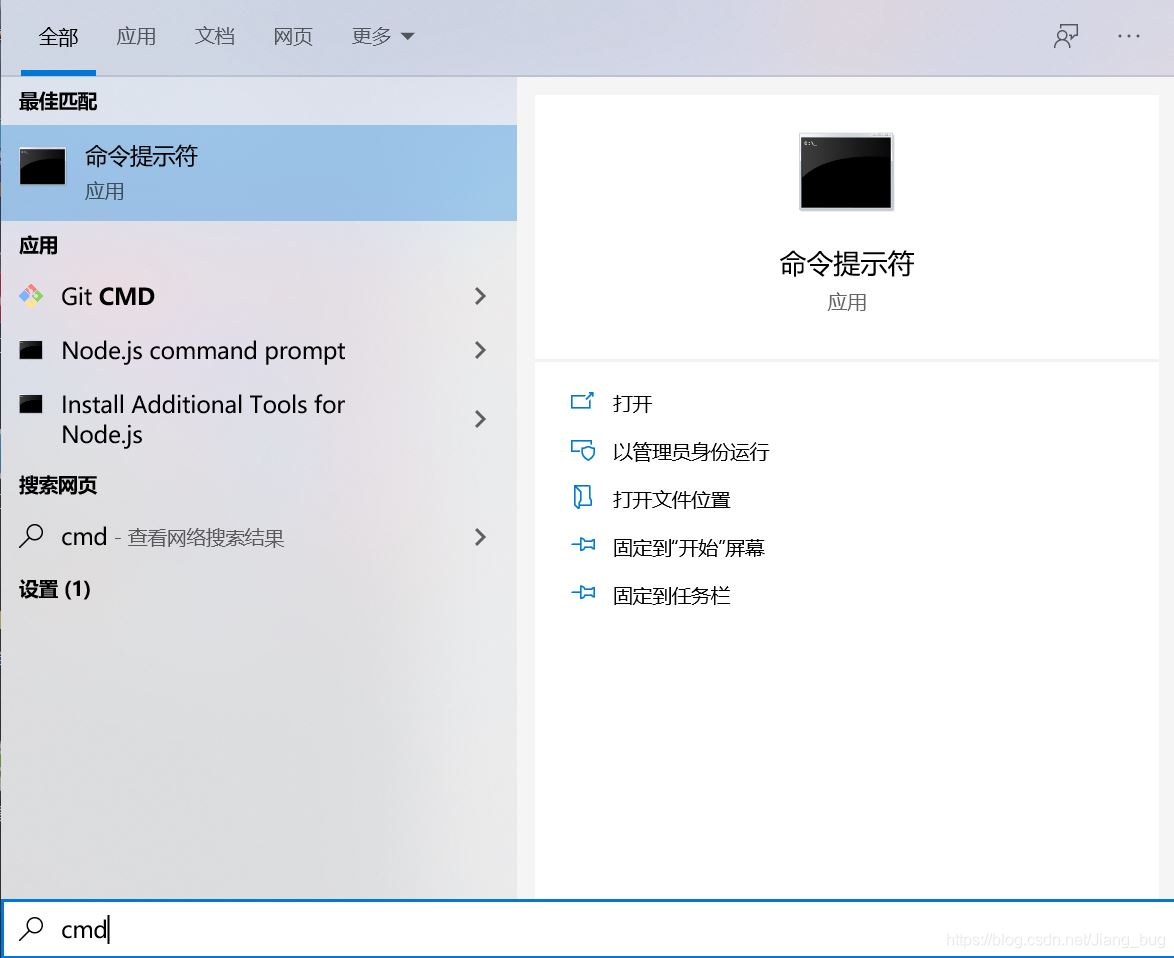The height and width of the screenshot is (958, 1174).
Task: Click the 打开文件位置 folder icon
Action: pyautogui.click(x=583, y=498)
